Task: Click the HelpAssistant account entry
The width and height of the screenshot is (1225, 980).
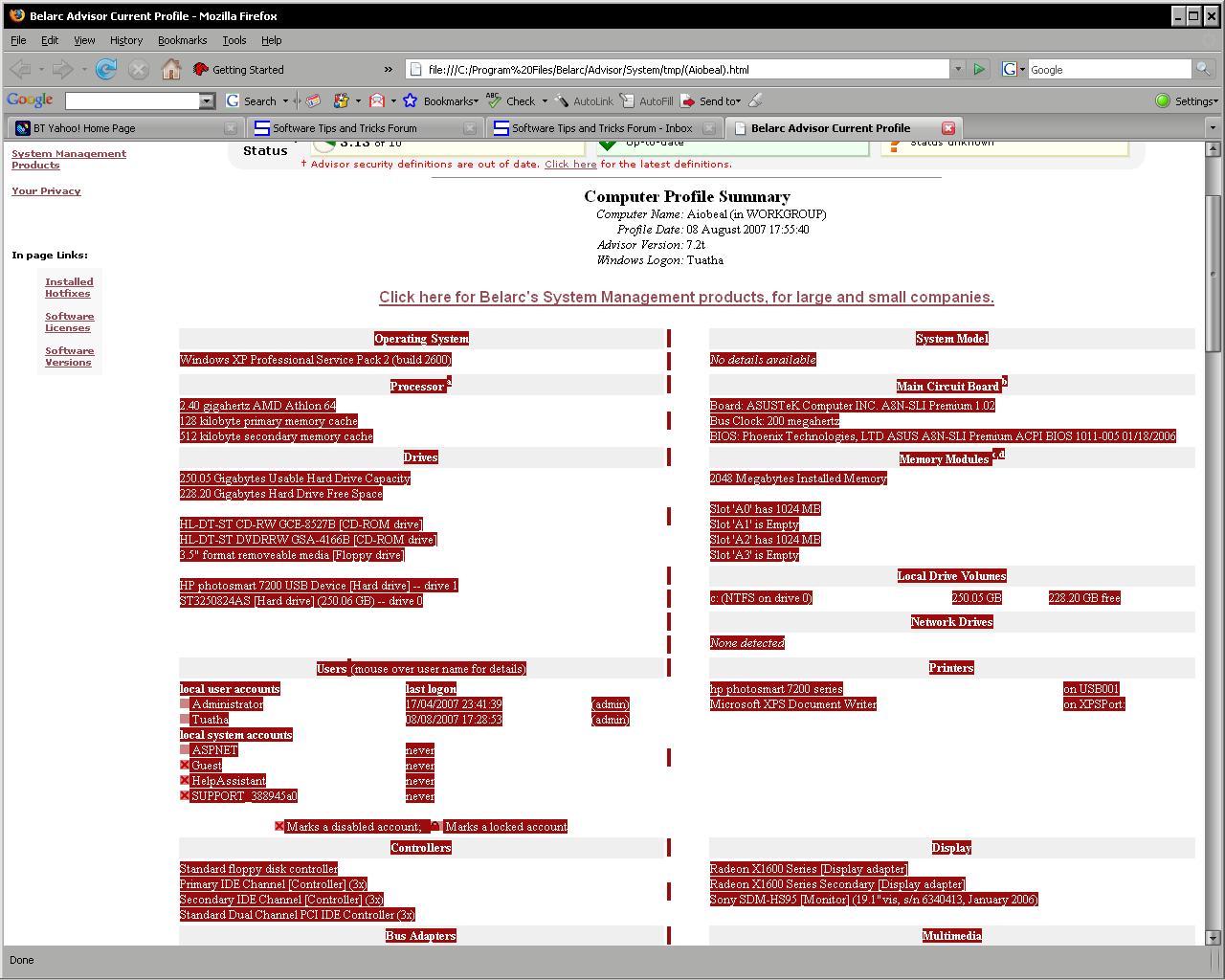Action: (x=228, y=781)
